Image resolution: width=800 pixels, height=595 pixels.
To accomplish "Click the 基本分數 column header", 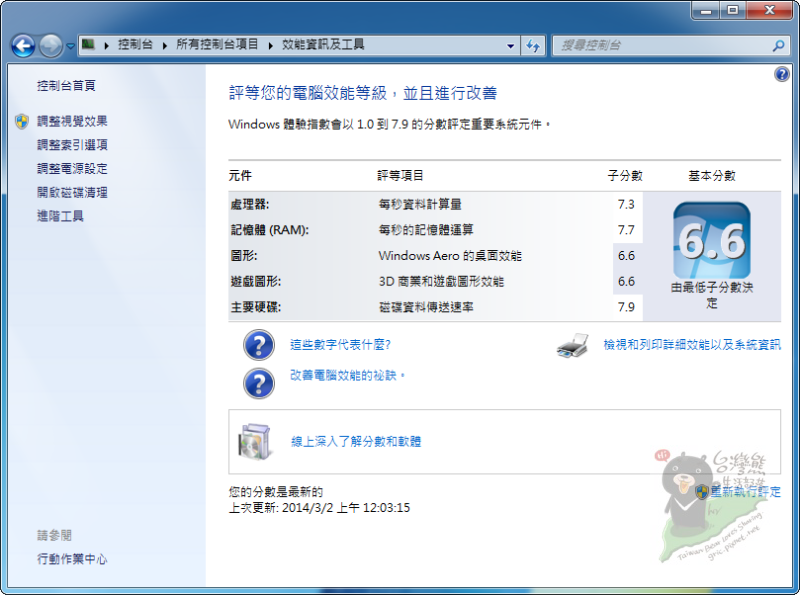I will (x=712, y=176).
